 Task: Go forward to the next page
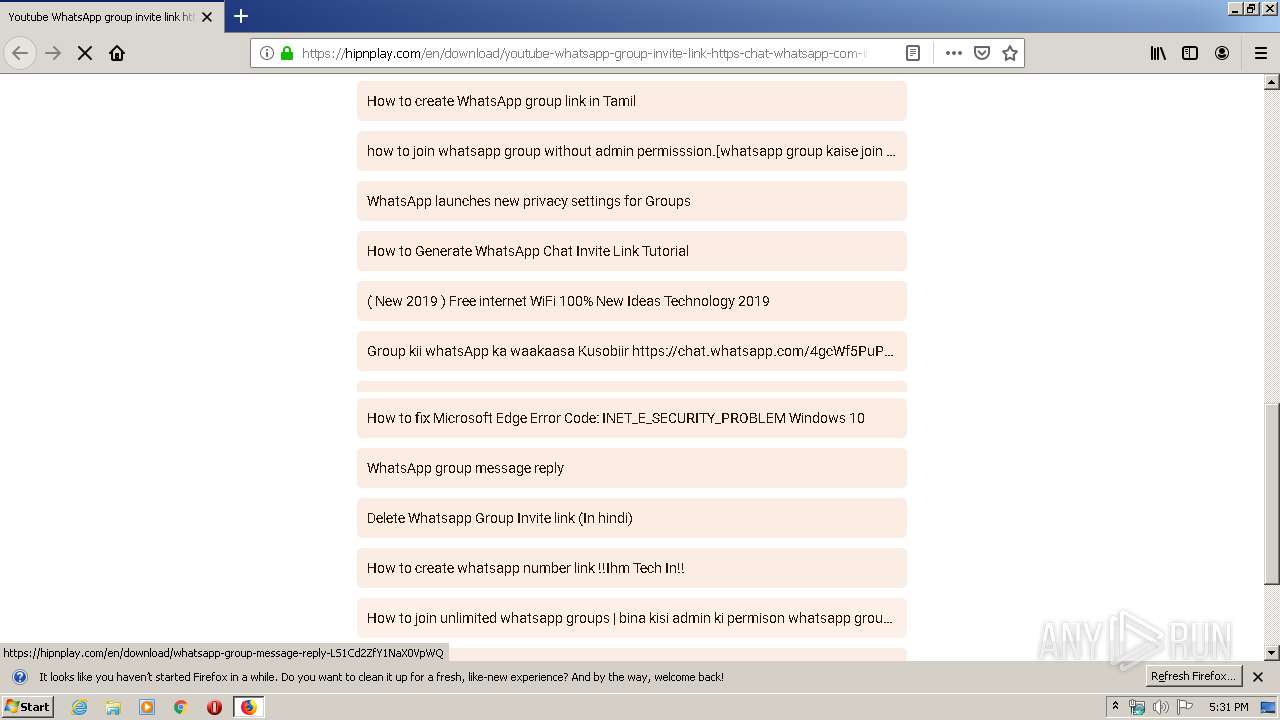(53, 53)
